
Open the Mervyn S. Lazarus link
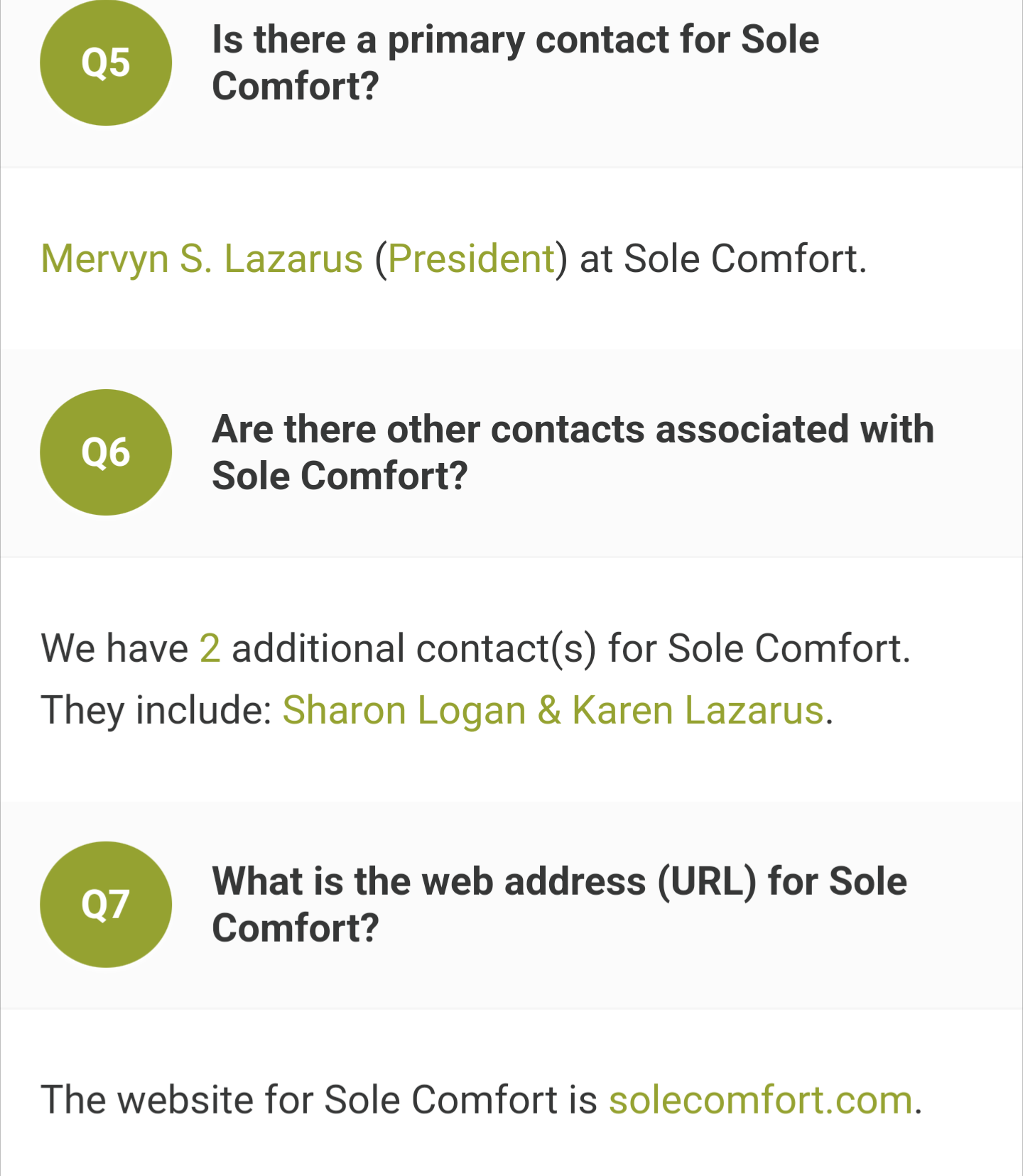point(202,258)
